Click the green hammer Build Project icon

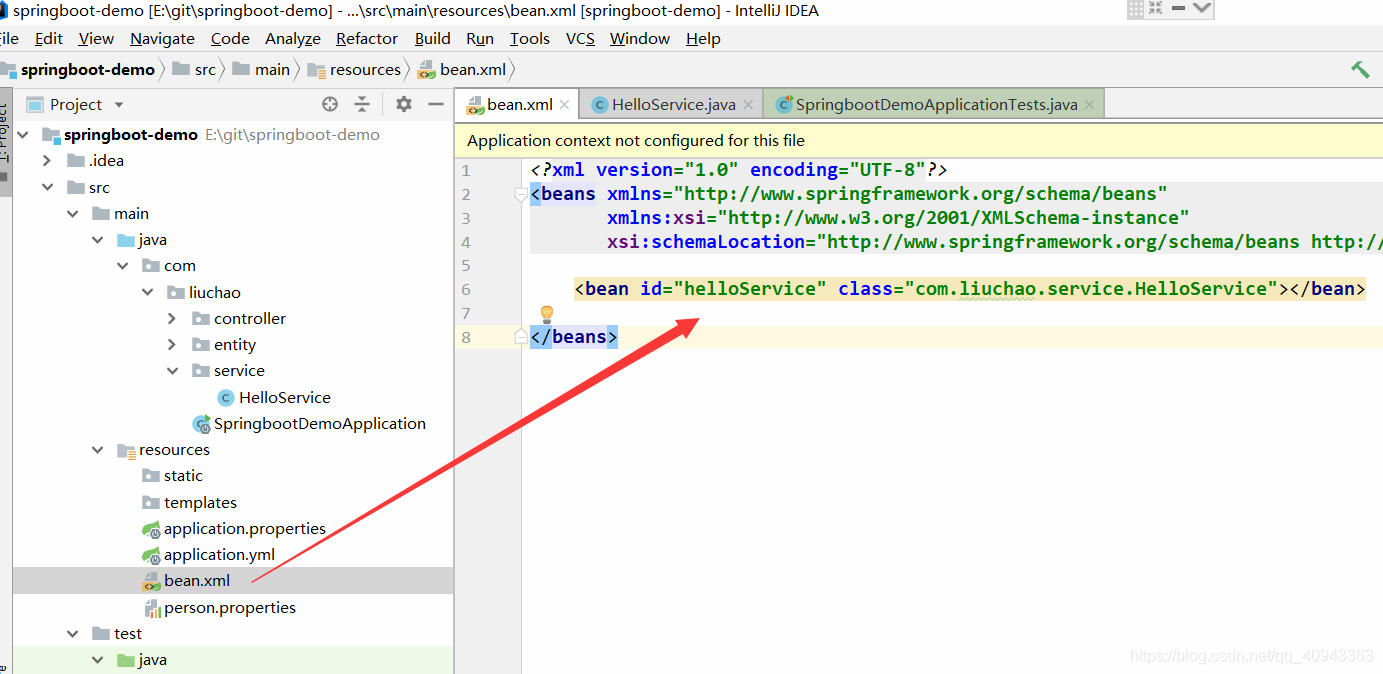1360,69
